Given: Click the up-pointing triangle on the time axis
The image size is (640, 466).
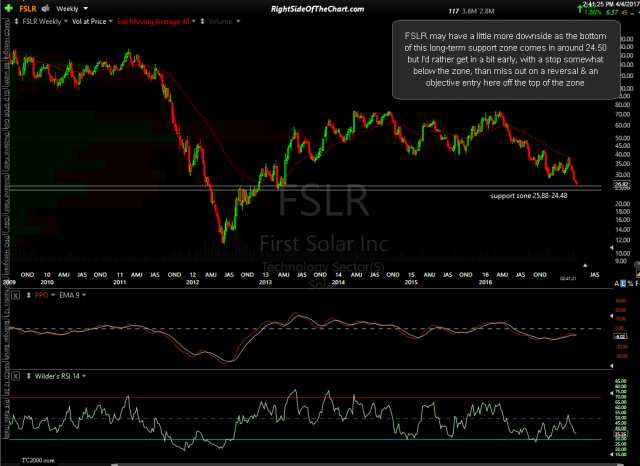Looking at the screenshot, I should (x=585, y=265).
